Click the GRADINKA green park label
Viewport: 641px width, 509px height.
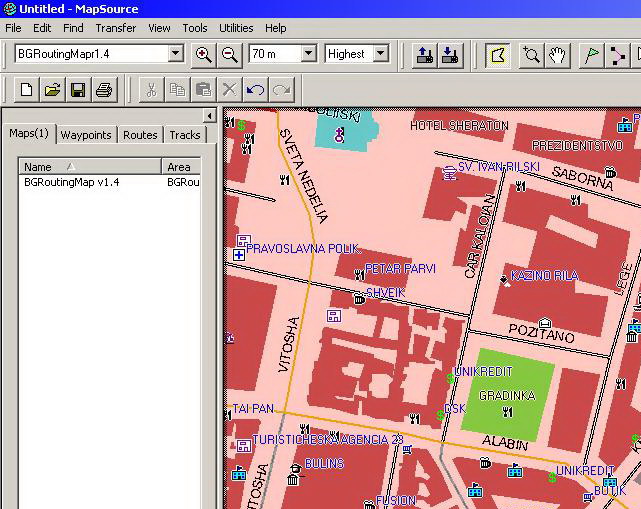(507, 395)
